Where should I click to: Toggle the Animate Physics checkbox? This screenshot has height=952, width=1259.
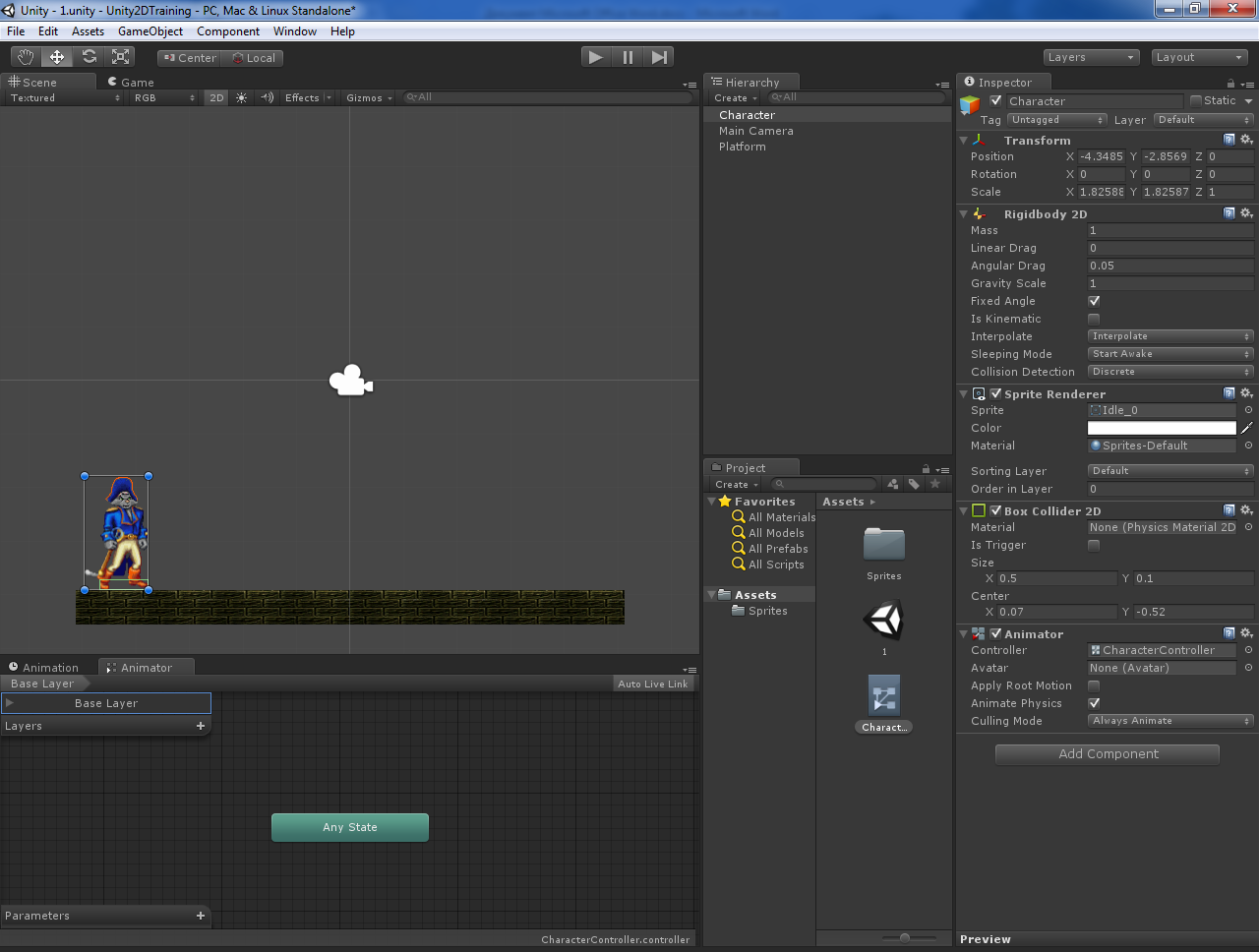(x=1094, y=703)
